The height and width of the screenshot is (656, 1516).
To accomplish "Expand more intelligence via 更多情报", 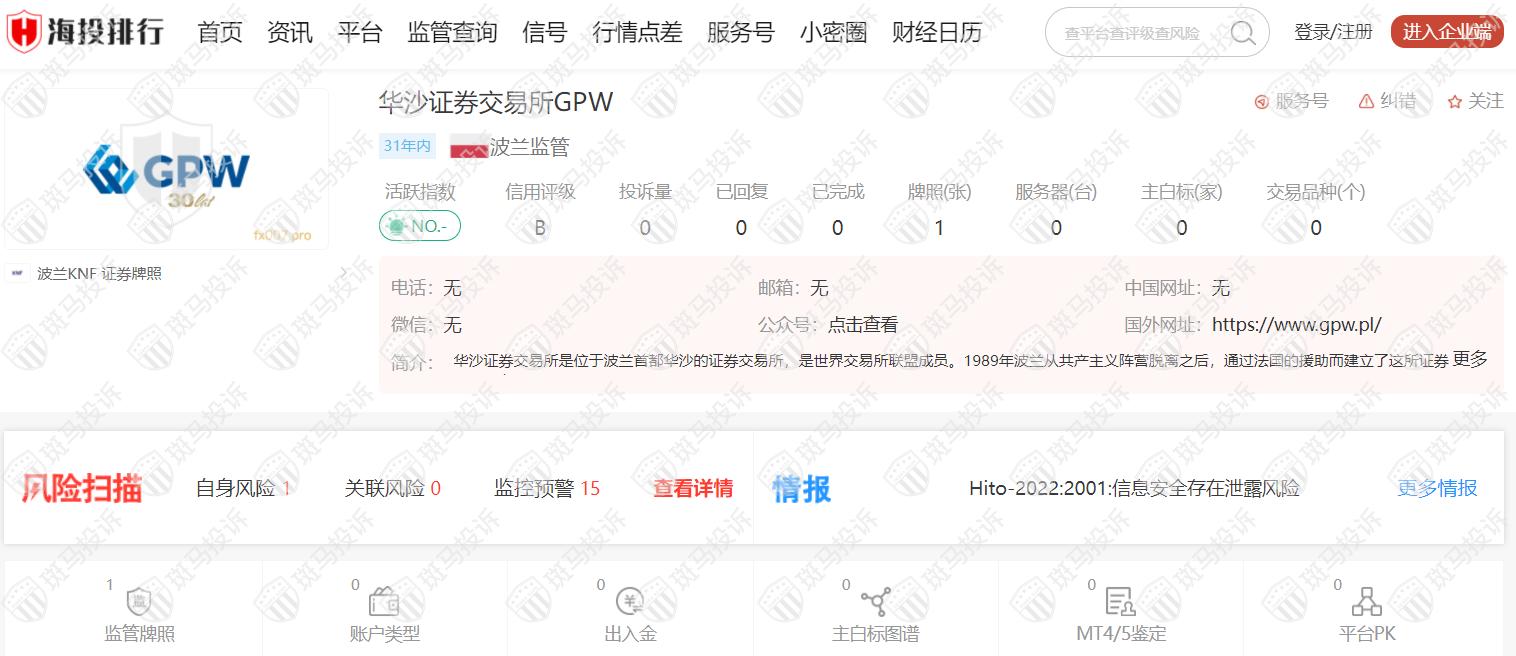I will [x=1437, y=488].
